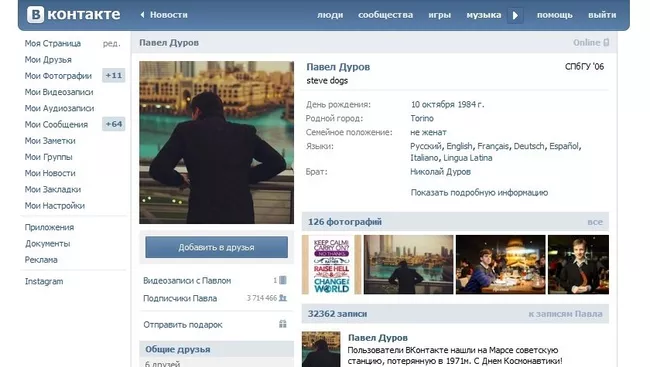
Task: Go to Новости in the header
Action: pyautogui.click(x=169, y=15)
